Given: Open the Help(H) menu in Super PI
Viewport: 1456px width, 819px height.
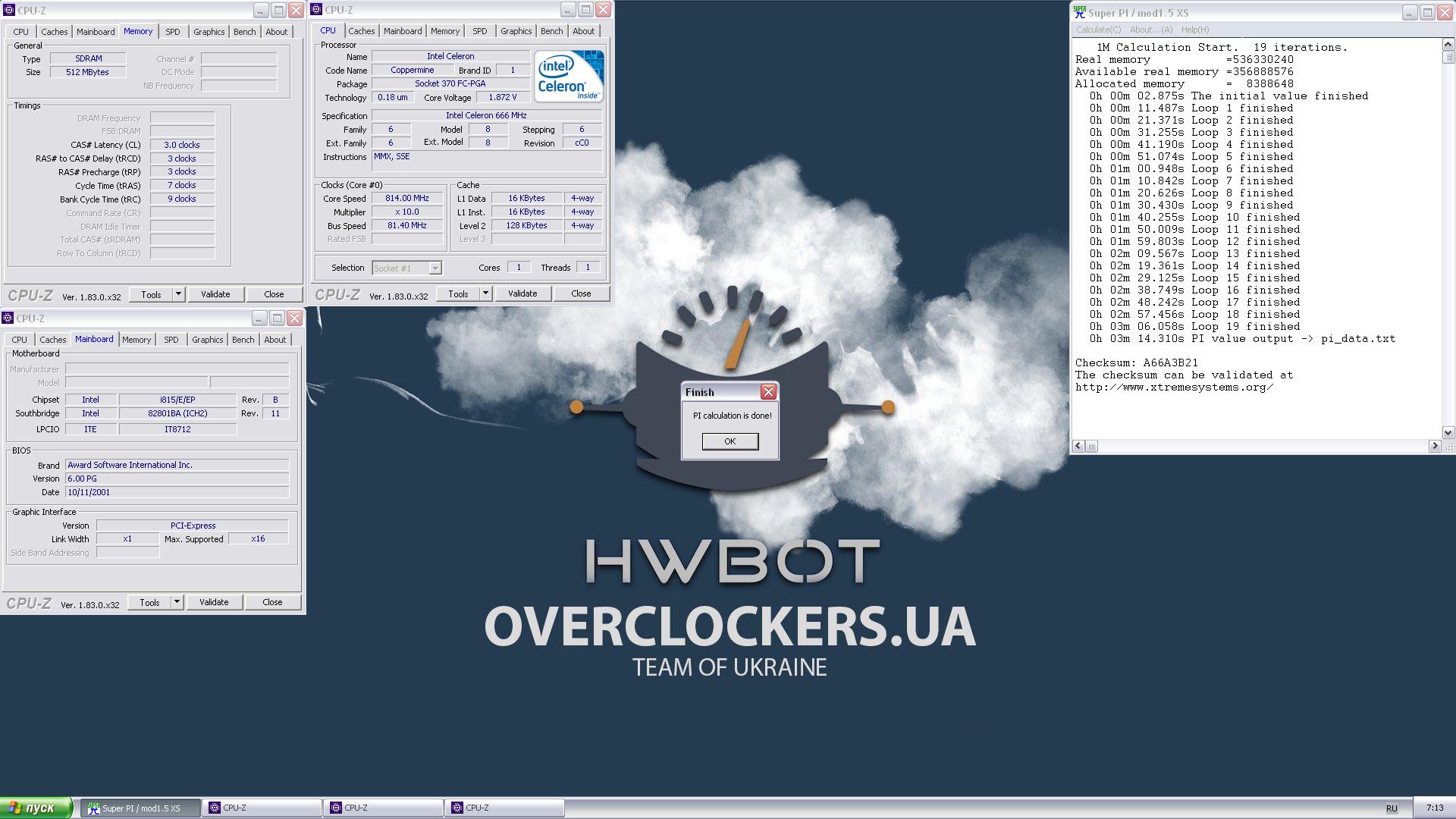Looking at the screenshot, I should click(x=1195, y=30).
